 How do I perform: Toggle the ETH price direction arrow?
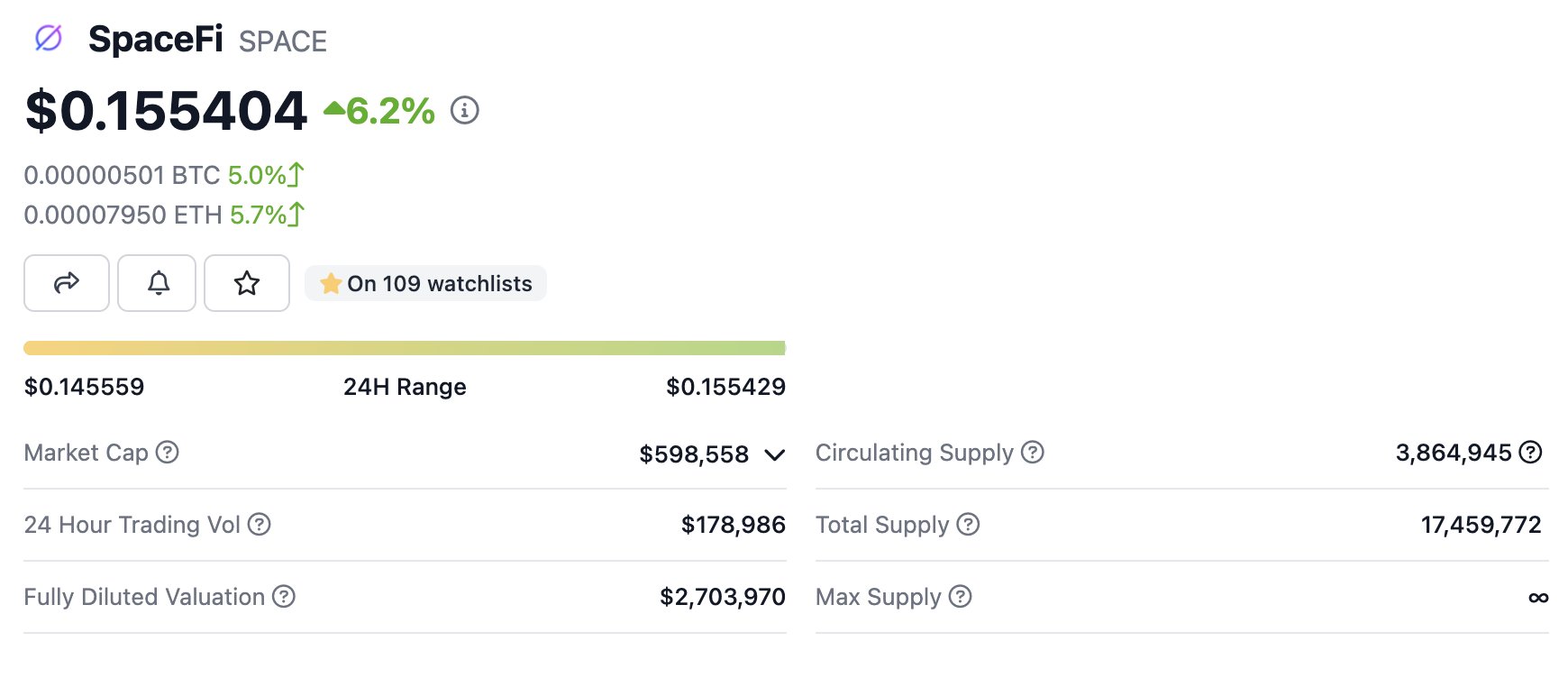pos(297,215)
